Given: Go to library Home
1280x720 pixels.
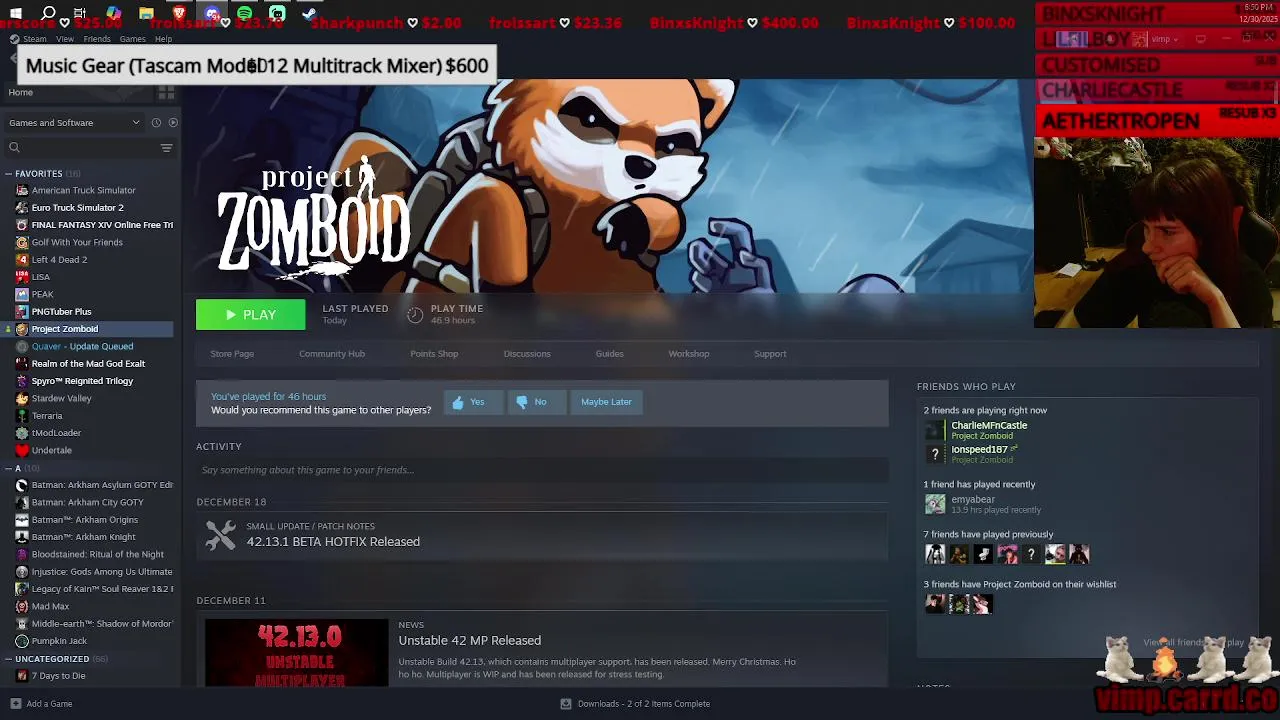Looking at the screenshot, I should coord(20,92).
